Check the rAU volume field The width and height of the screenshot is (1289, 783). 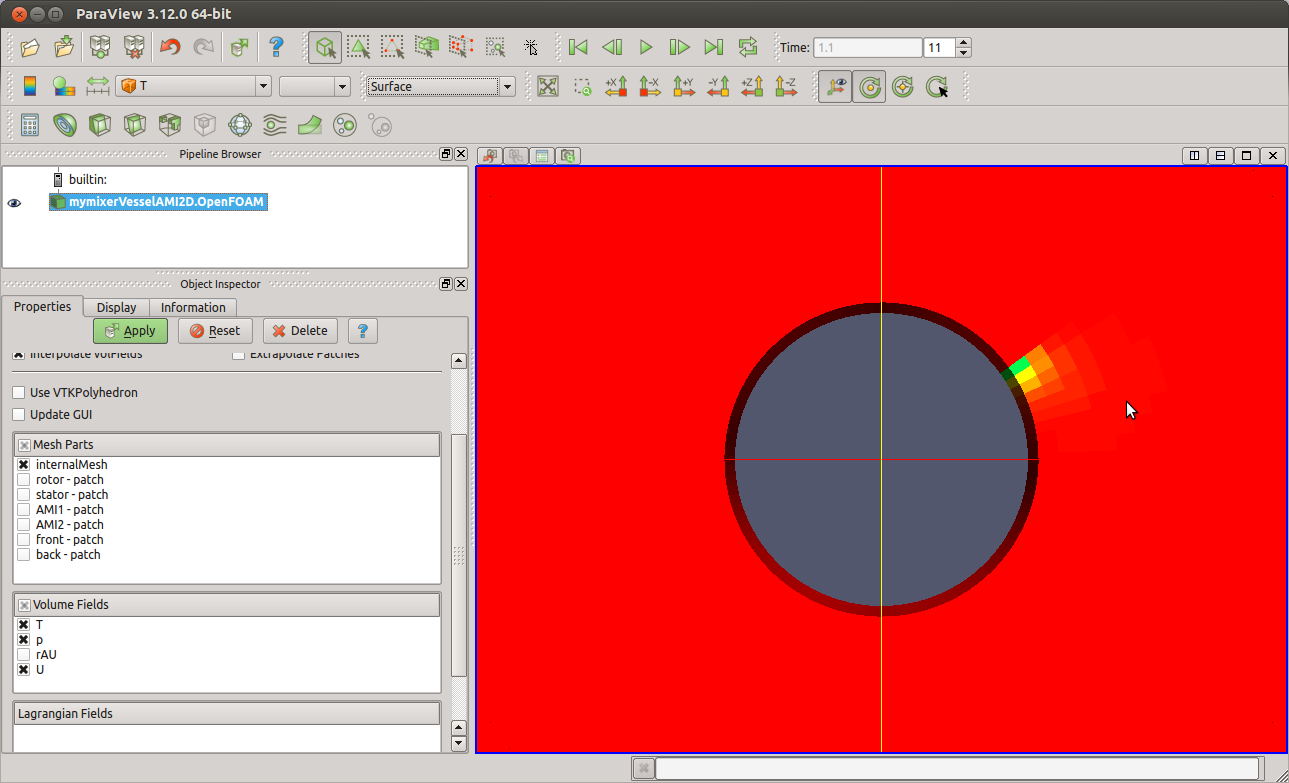coord(23,654)
